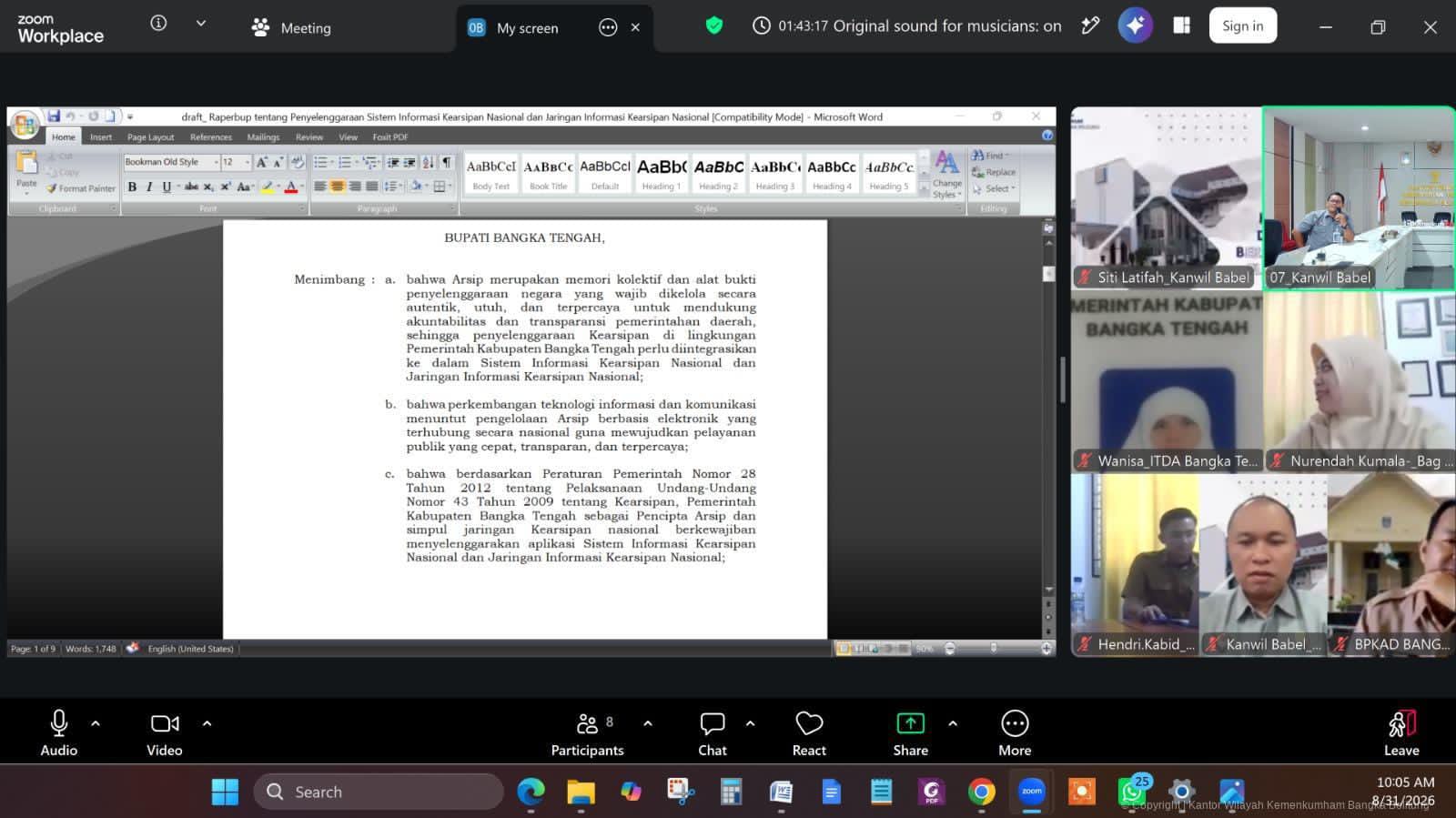Open WhatsApp from the taskbar
This screenshot has height=818, width=1456.
point(1132,792)
